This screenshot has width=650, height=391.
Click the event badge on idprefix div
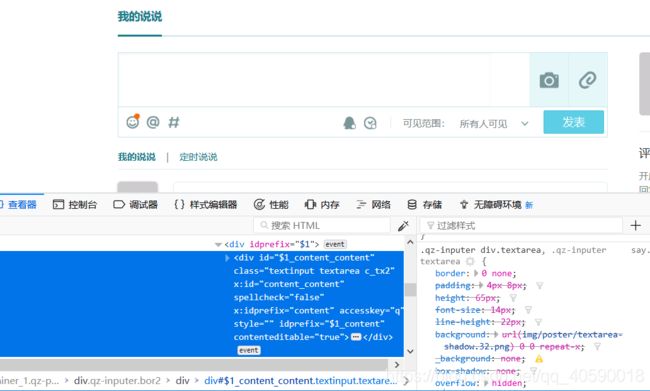point(335,244)
